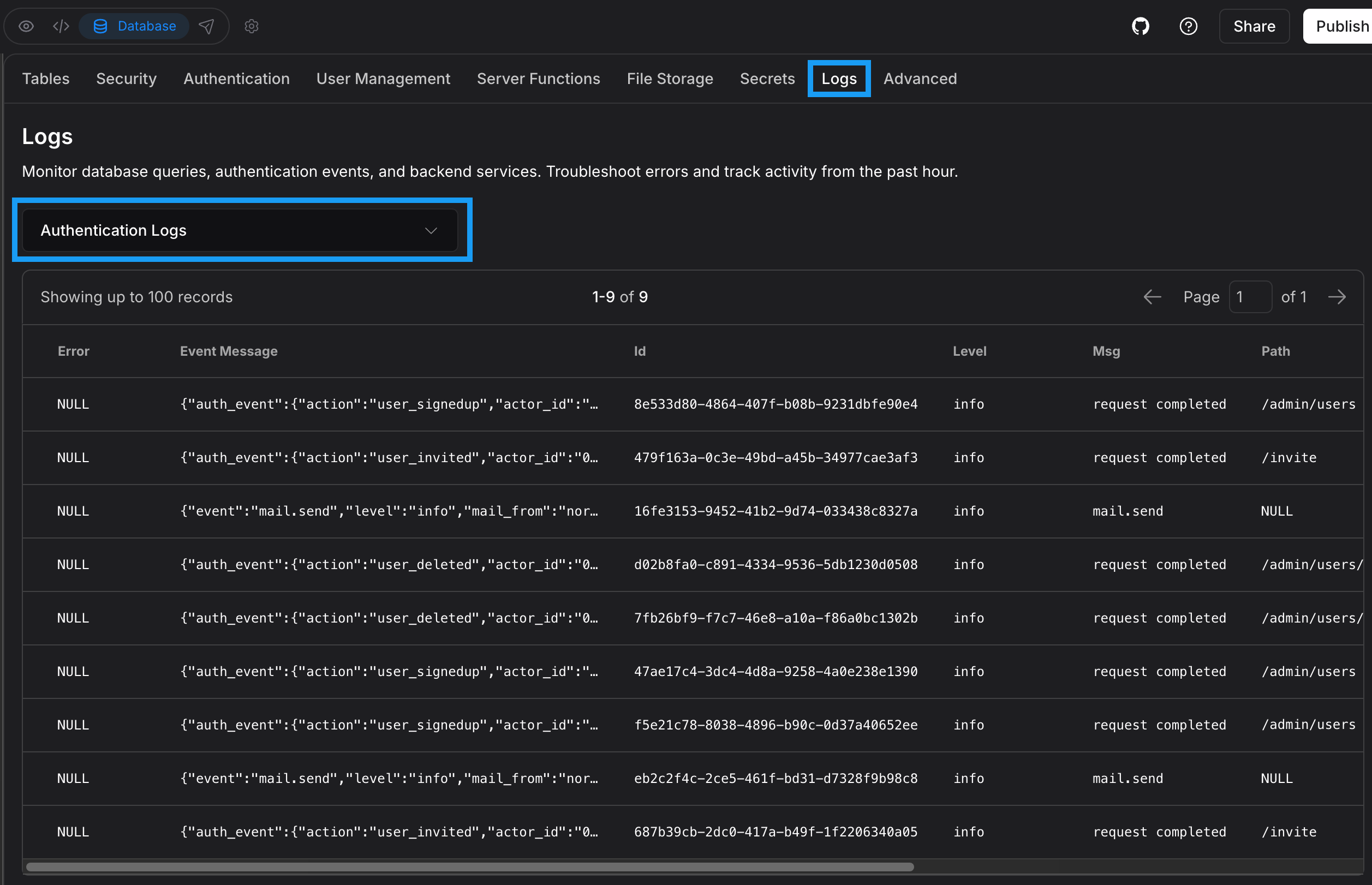Image resolution: width=1372 pixels, height=885 pixels.
Task: Click user_invited event message in row 479f163a
Action: [x=389, y=458]
